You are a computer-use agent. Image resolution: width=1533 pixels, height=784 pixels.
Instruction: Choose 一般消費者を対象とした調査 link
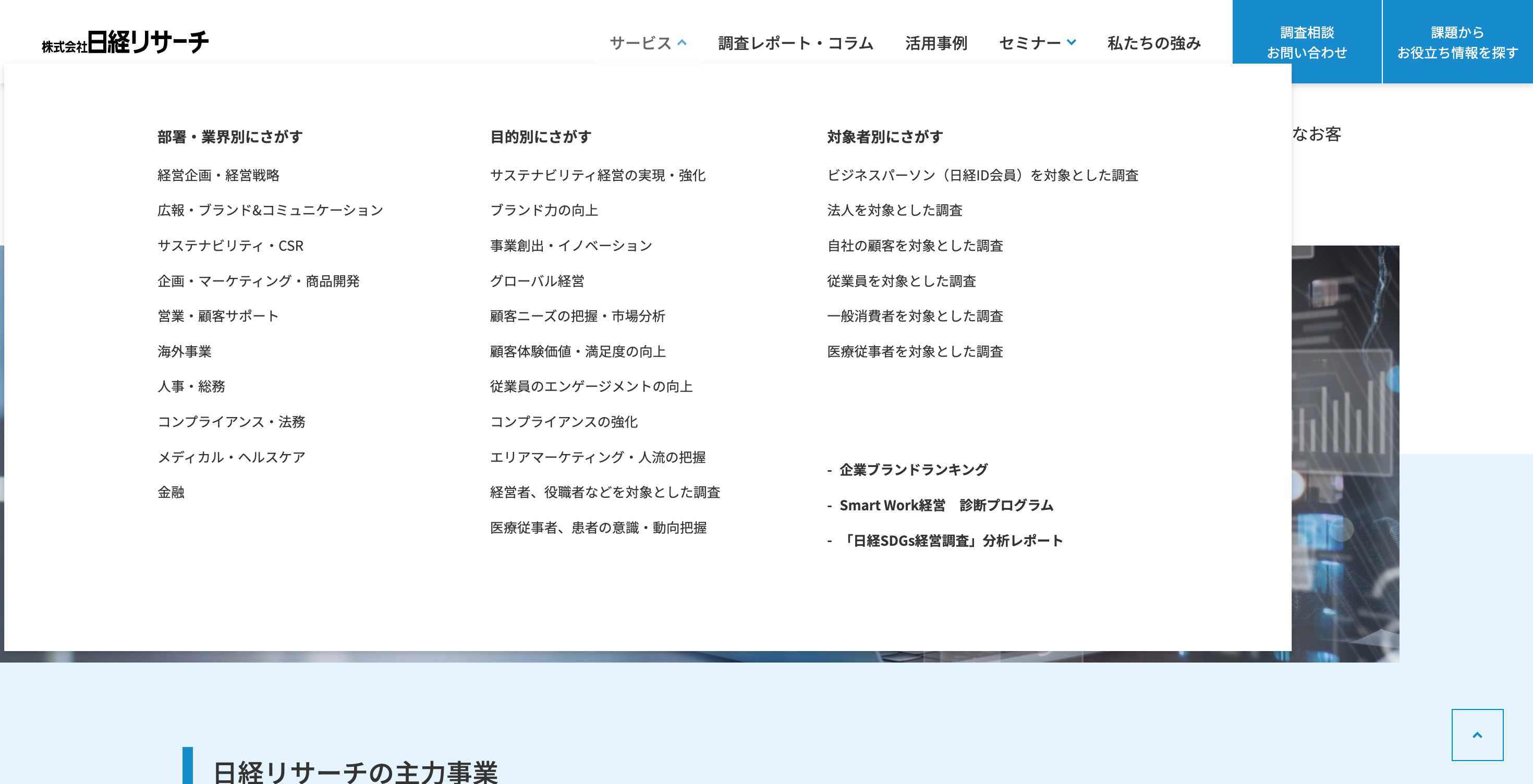[x=915, y=316]
